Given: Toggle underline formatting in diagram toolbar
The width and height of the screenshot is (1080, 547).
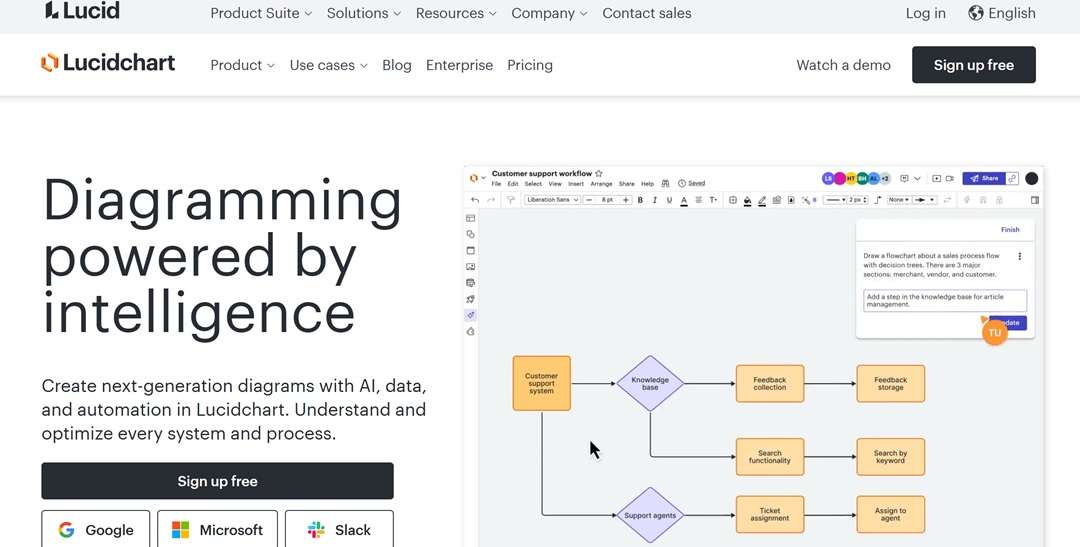Looking at the screenshot, I should (669, 200).
